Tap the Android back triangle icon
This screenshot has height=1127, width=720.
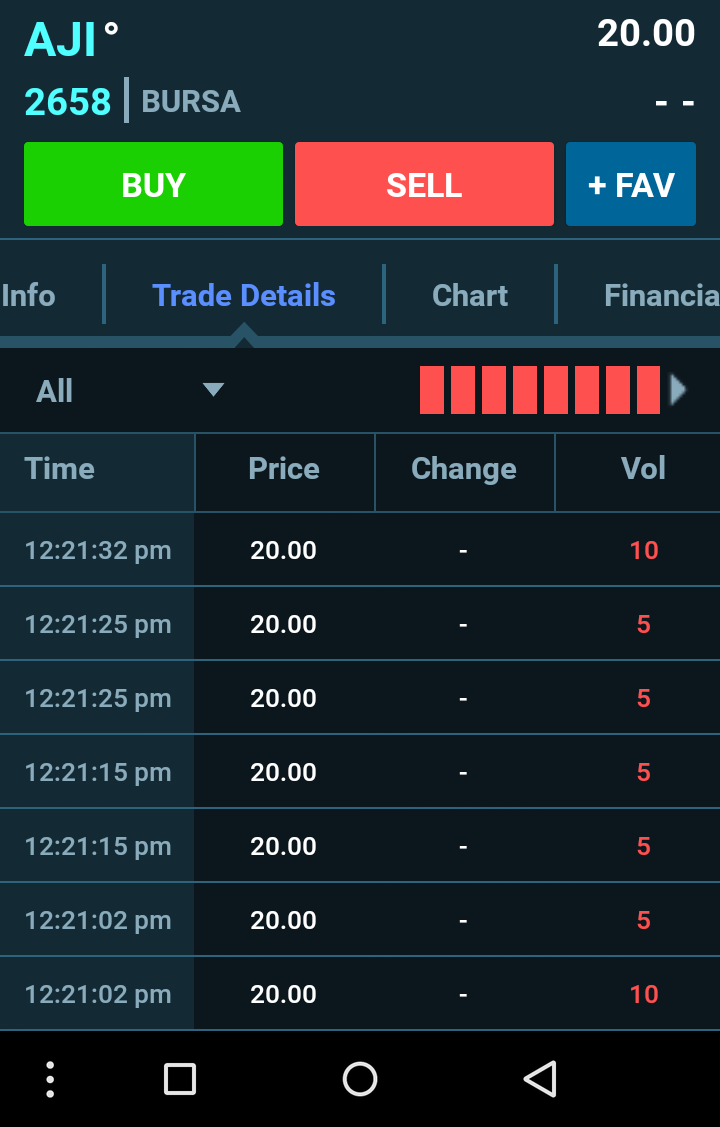pyautogui.click(x=540, y=1079)
